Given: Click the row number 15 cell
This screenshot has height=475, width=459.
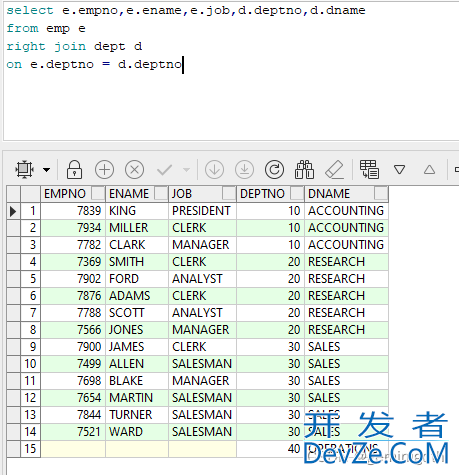Looking at the screenshot, I should 31,449.
